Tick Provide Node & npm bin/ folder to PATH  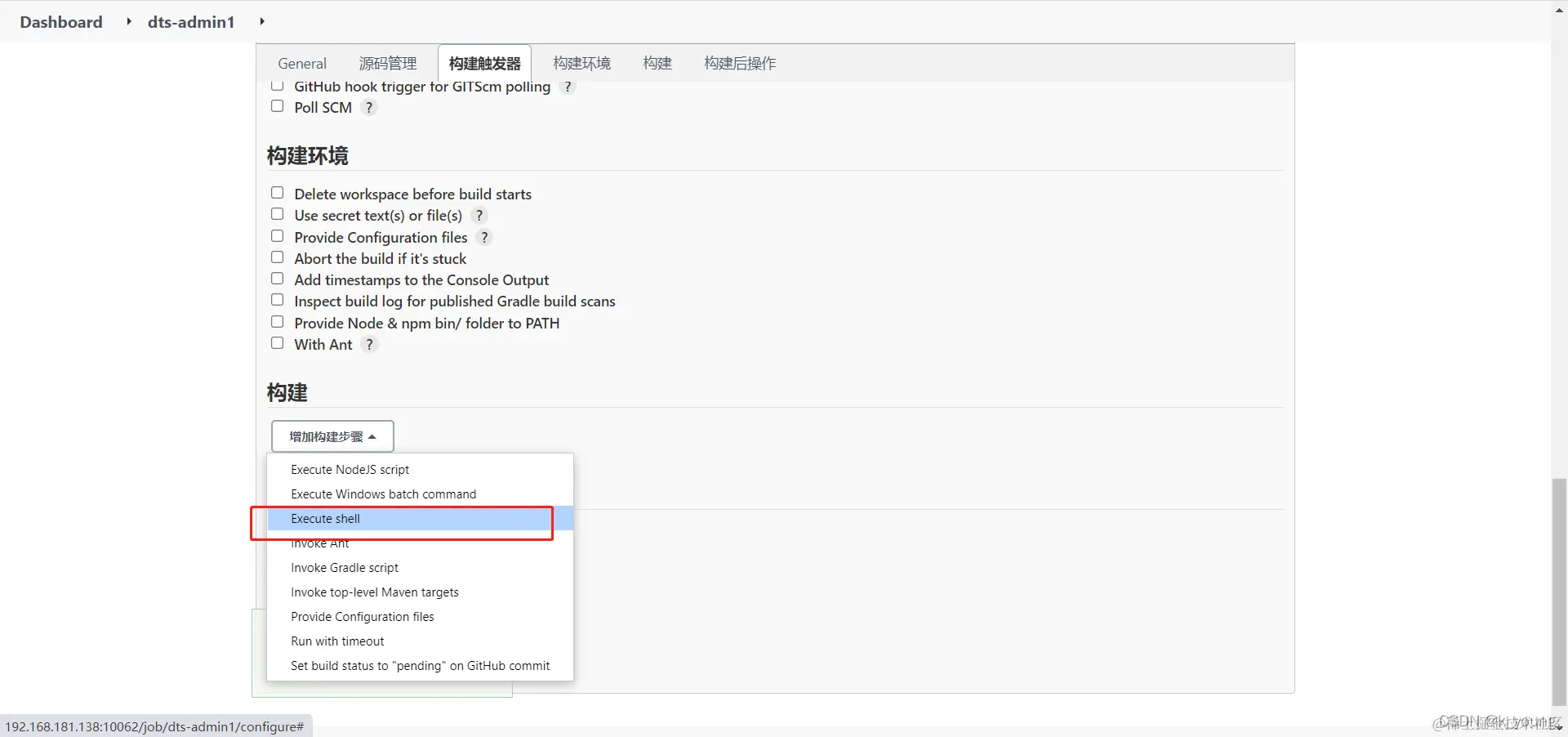coord(278,323)
